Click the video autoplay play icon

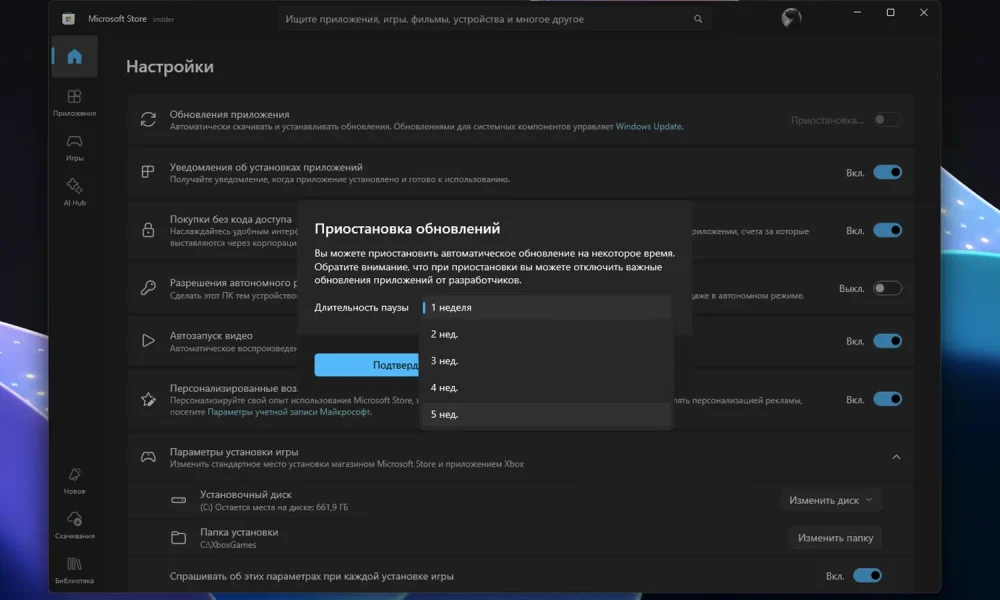pos(148,340)
